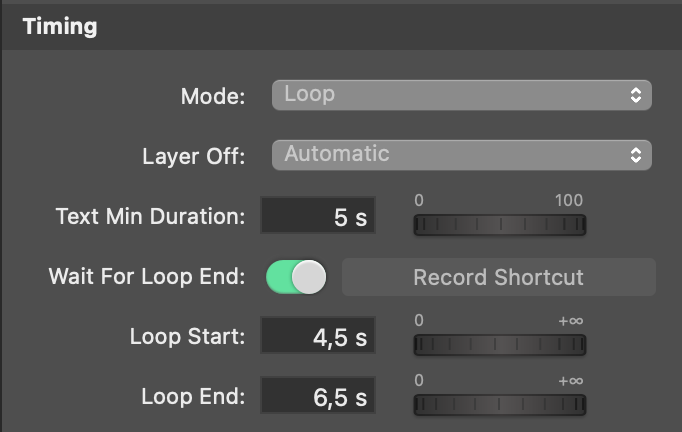Toggle the Wait For Loop End switch
The height and width of the screenshot is (432, 682).
(x=296, y=277)
